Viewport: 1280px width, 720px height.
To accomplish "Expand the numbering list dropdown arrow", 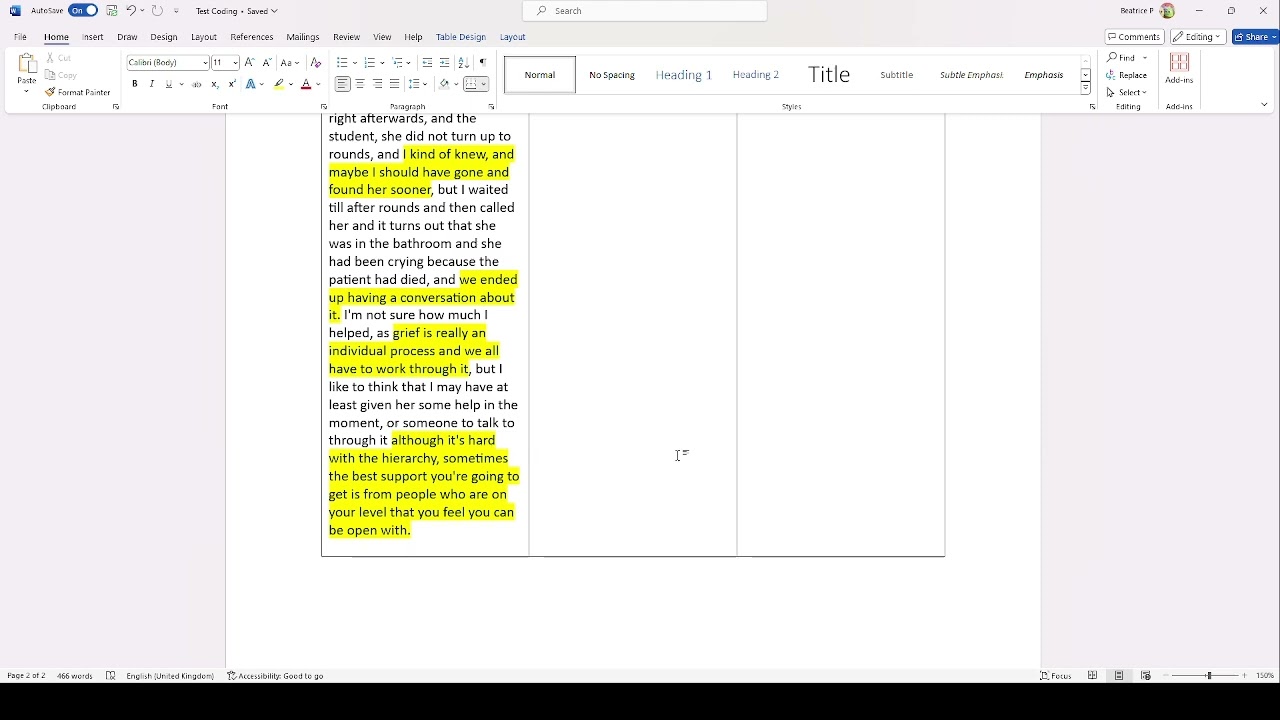I will click(x=382, y=63).
